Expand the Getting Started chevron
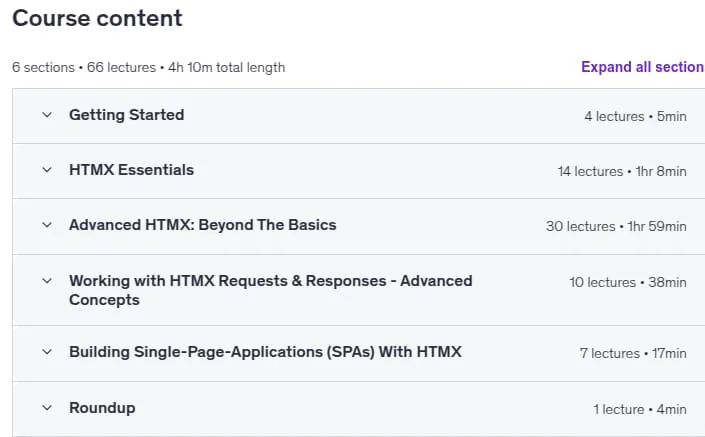 [x=47, y=115]
